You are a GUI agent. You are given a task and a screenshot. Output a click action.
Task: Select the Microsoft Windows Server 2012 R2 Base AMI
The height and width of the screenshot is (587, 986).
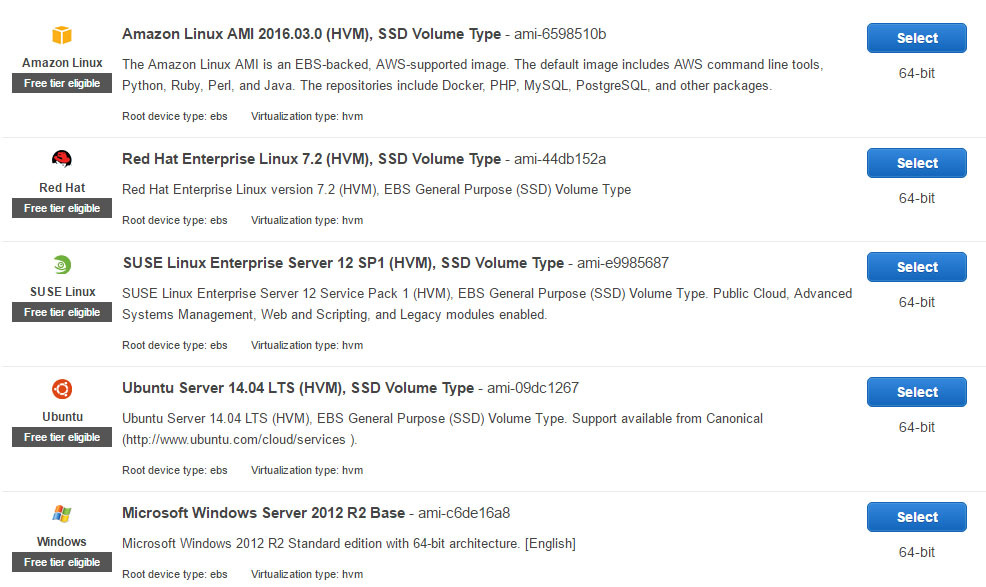click(916, 517)
